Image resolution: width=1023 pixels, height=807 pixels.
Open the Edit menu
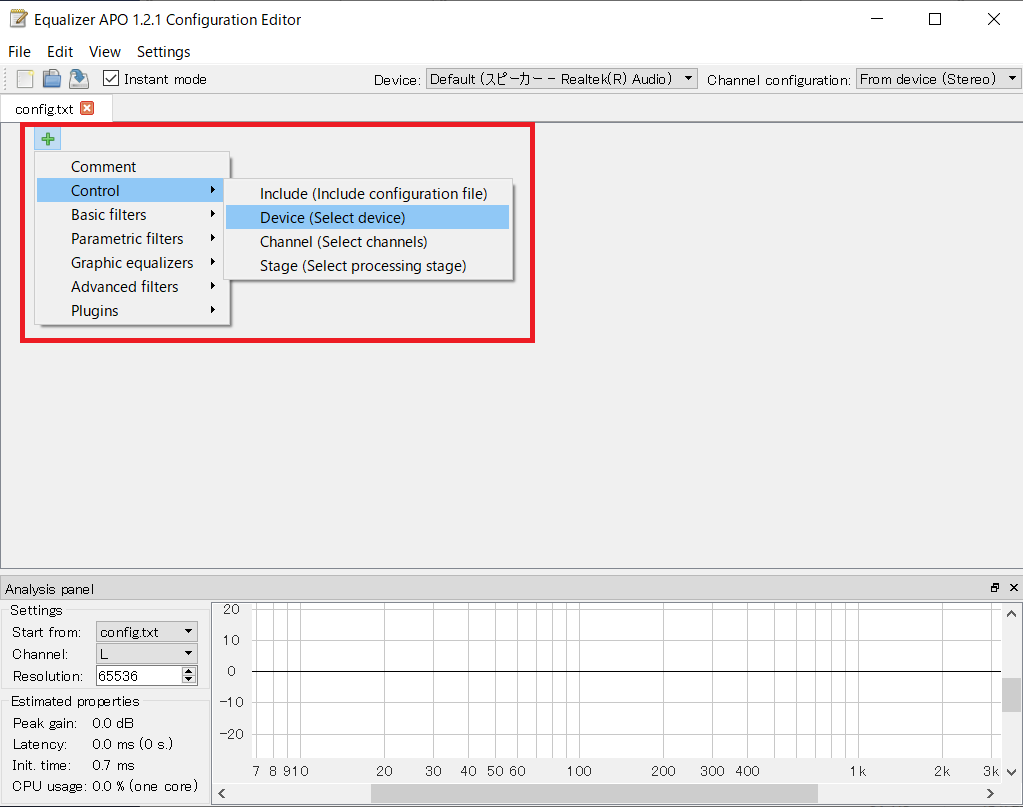click(x=60, y=52)
